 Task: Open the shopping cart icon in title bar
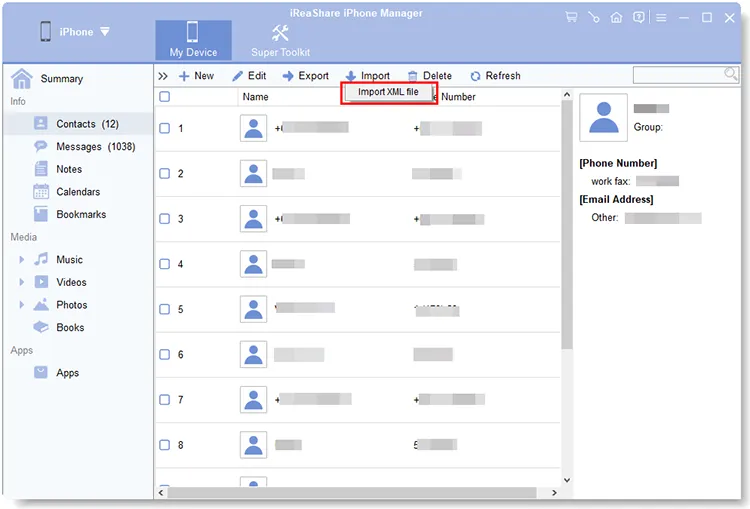point(571,18)
